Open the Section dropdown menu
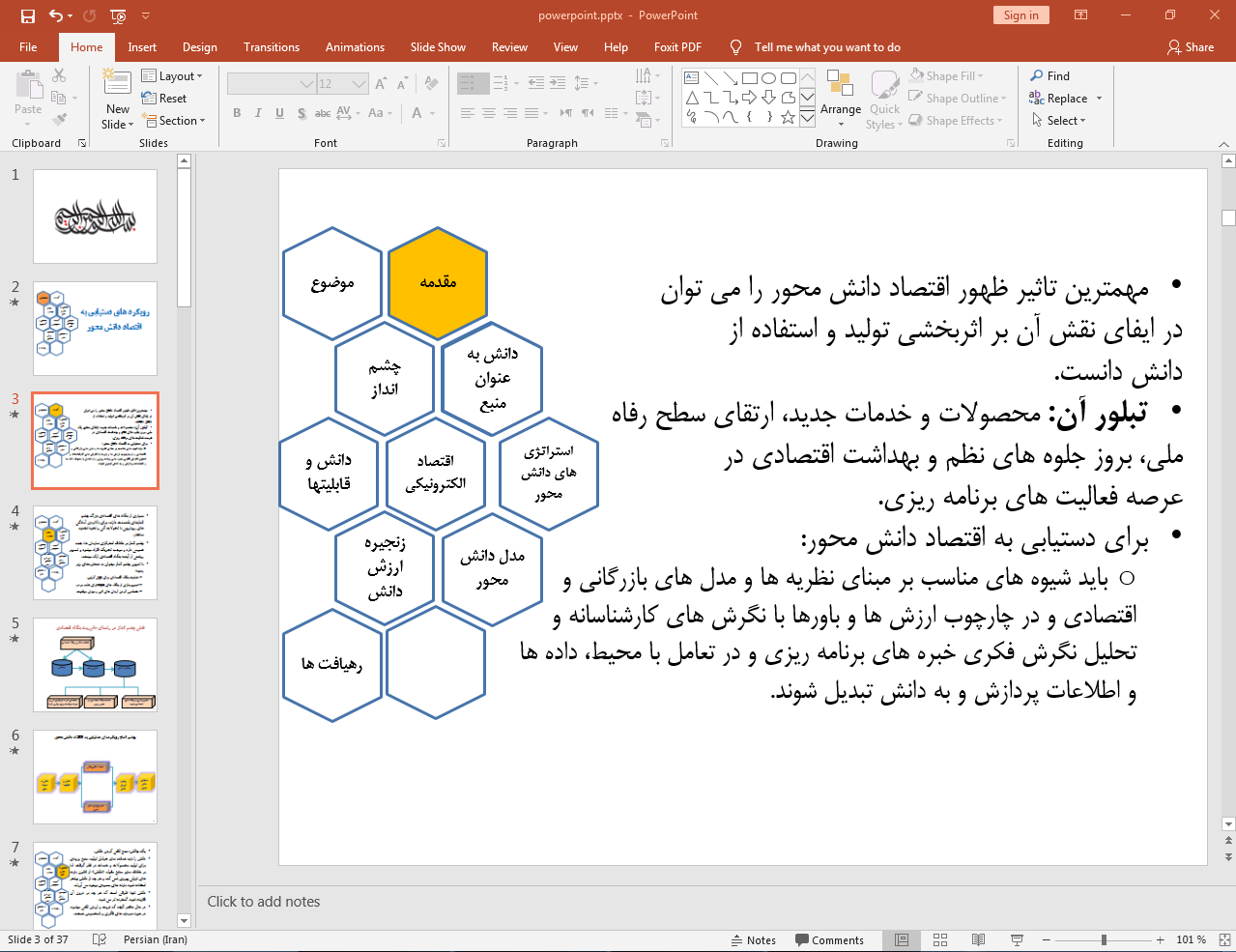This screenshot has width=1236, height=952. [x=175, y=121]
